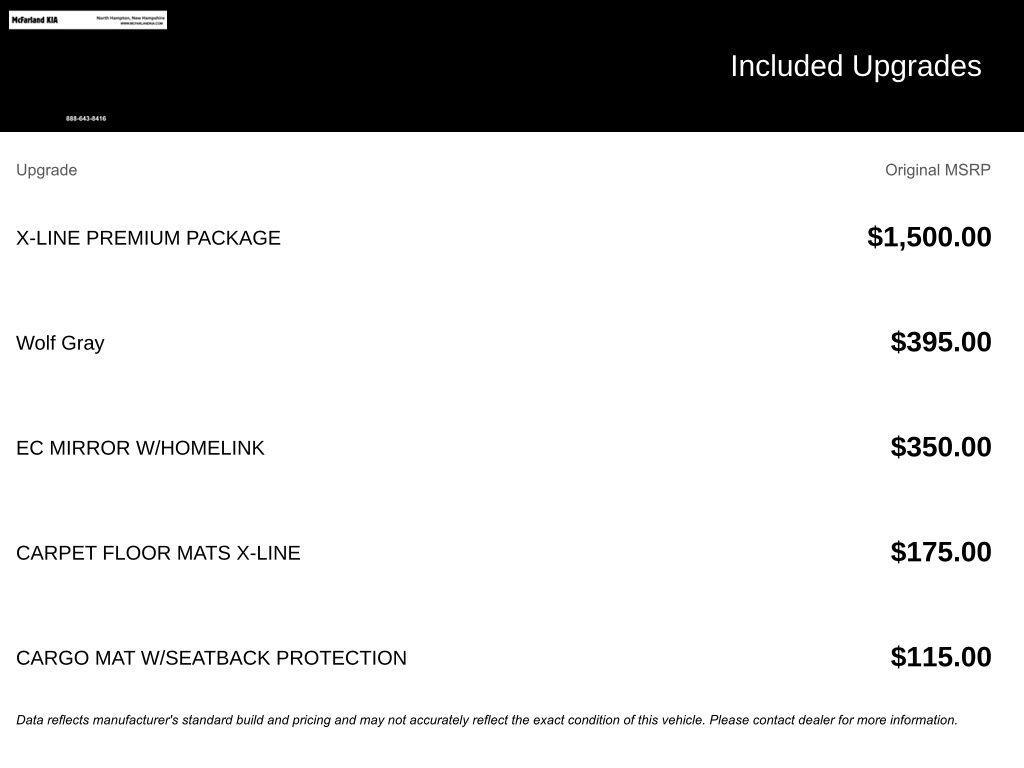This screenshot has width=1024, height=768.
Task: Click the $350.00 price
Action: 940,447
